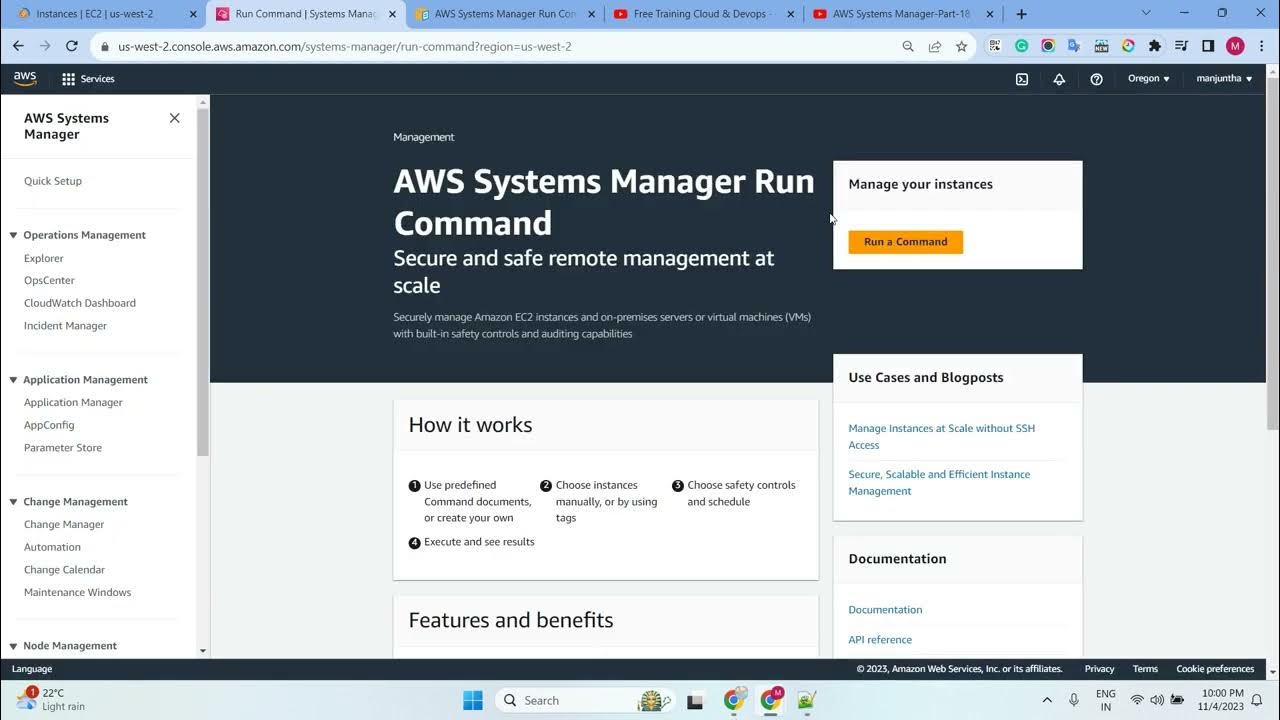Open Manage Instances at Scale without SSH link
The width and height of the screenshot is (1280, 720).
942,437
